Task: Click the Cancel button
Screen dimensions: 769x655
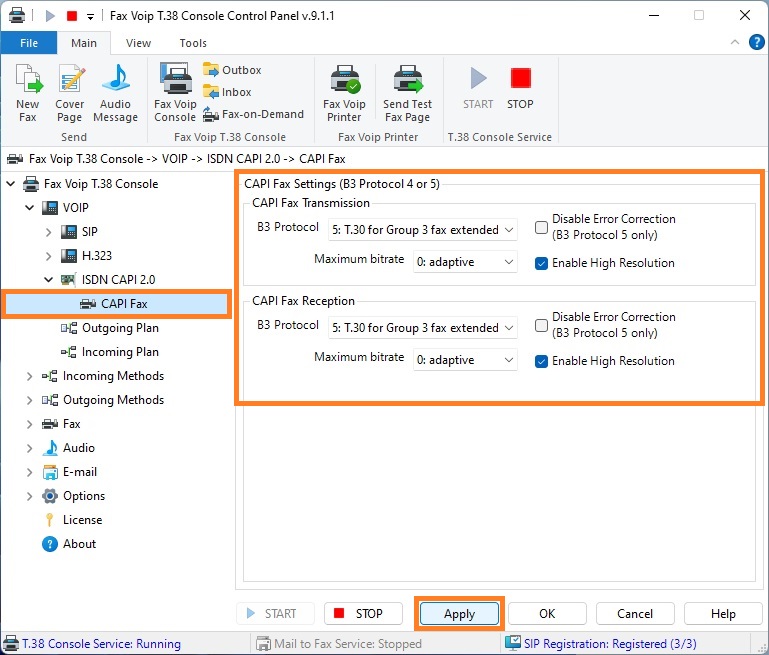Action: 635,614
